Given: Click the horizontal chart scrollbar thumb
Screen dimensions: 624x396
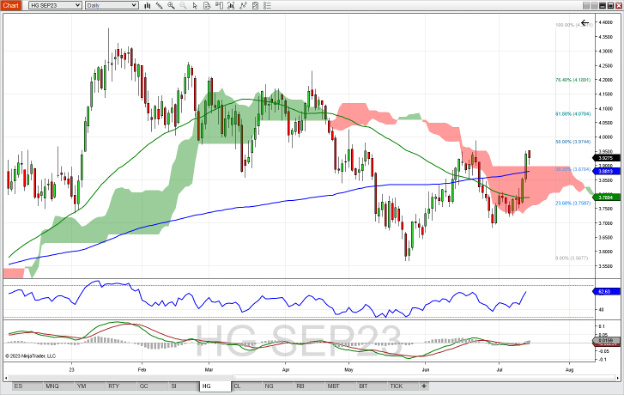Looking at the screenshot, I should coord(423,377).
